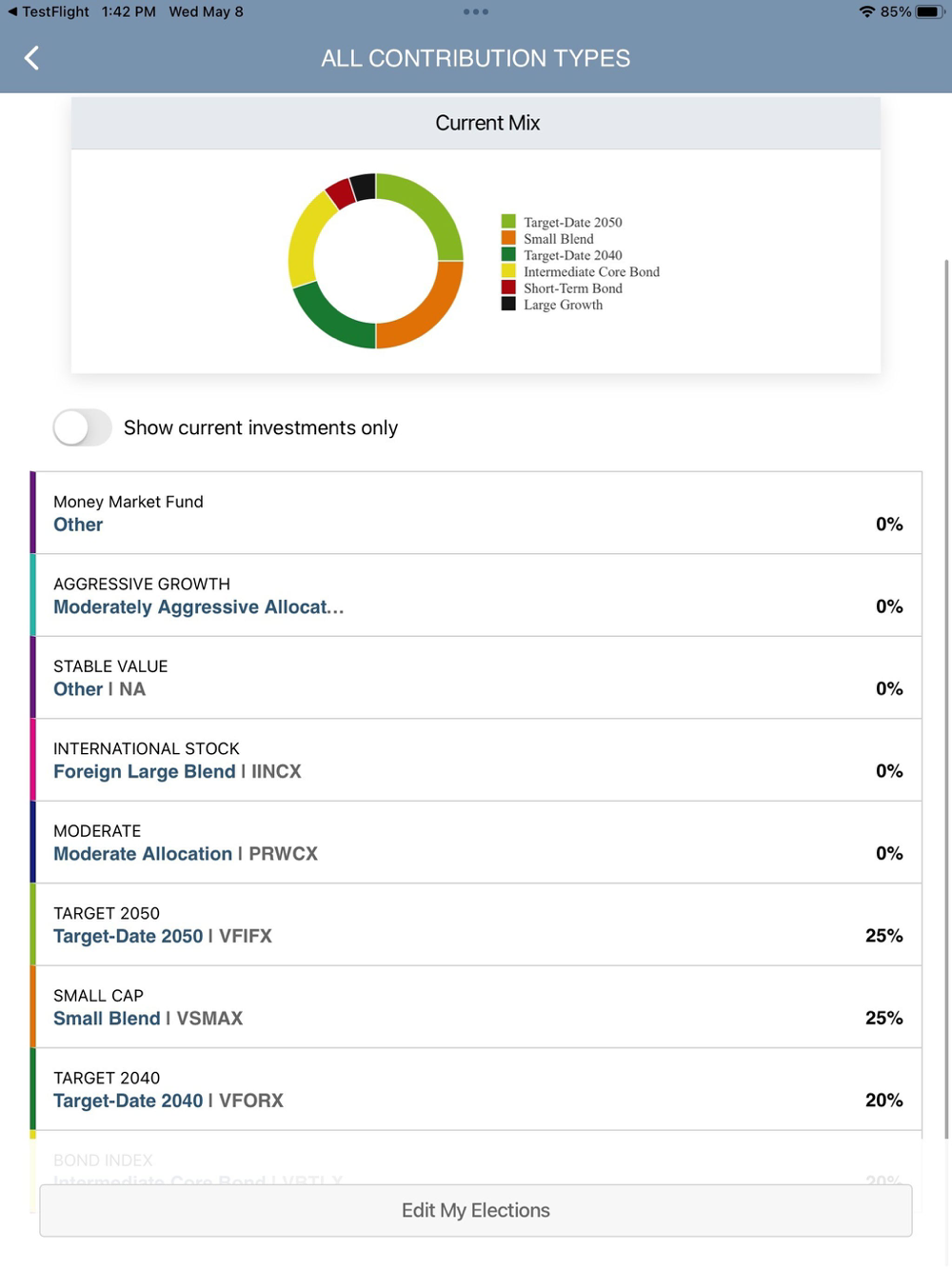The height and width of the screenshot is (1270, 952).
Task: Tap the battery indicator icon
Action: click(x=928, y=12)
